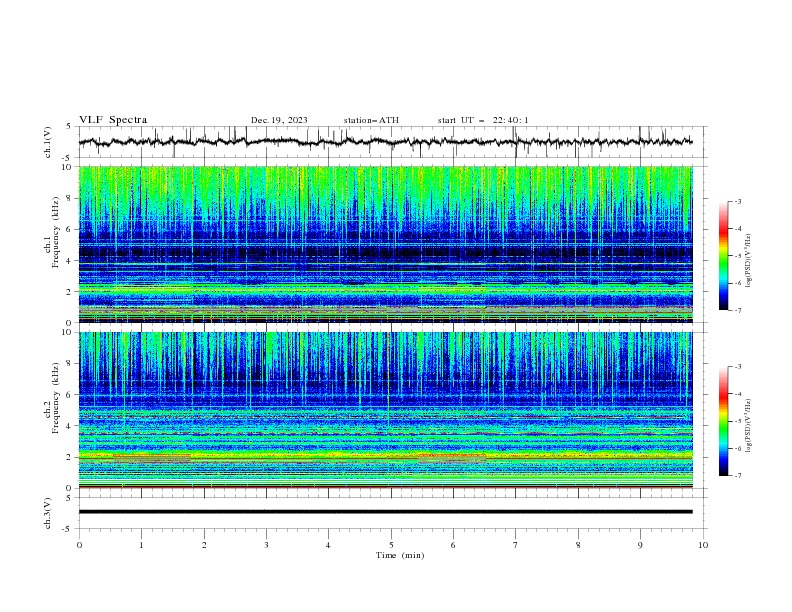Click the ch.2 PSD color bar
This screenshot has width=792, height=612.
click(x=723, y=421)
